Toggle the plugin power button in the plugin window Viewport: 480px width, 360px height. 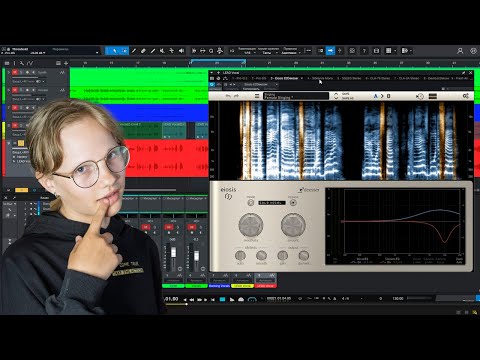212,85
